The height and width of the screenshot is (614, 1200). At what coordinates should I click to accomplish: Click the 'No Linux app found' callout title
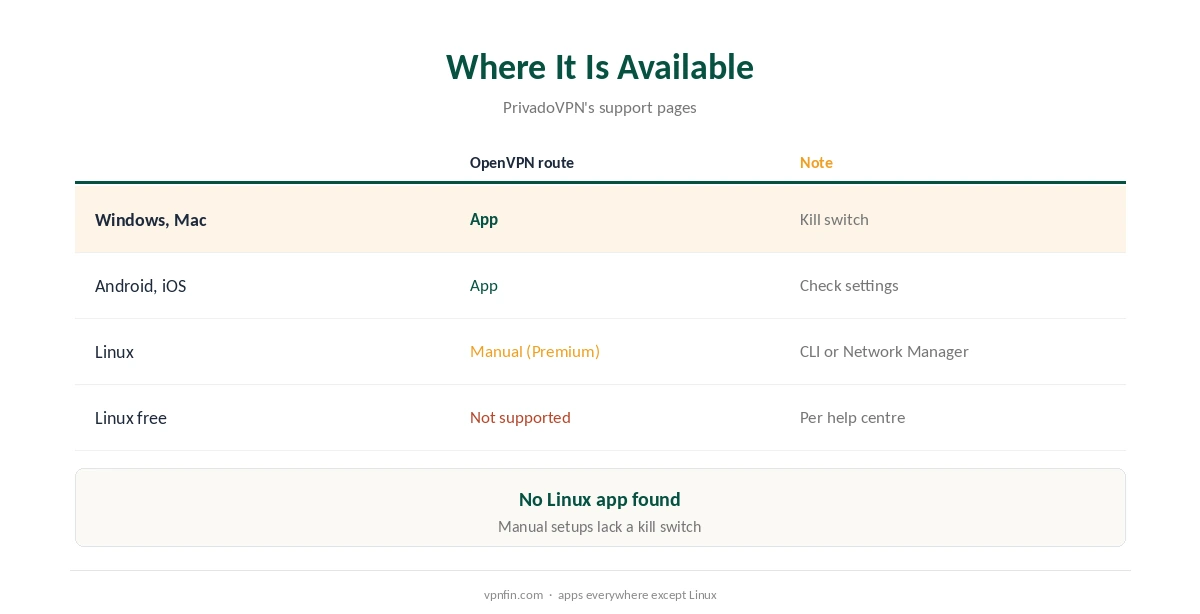600,499
